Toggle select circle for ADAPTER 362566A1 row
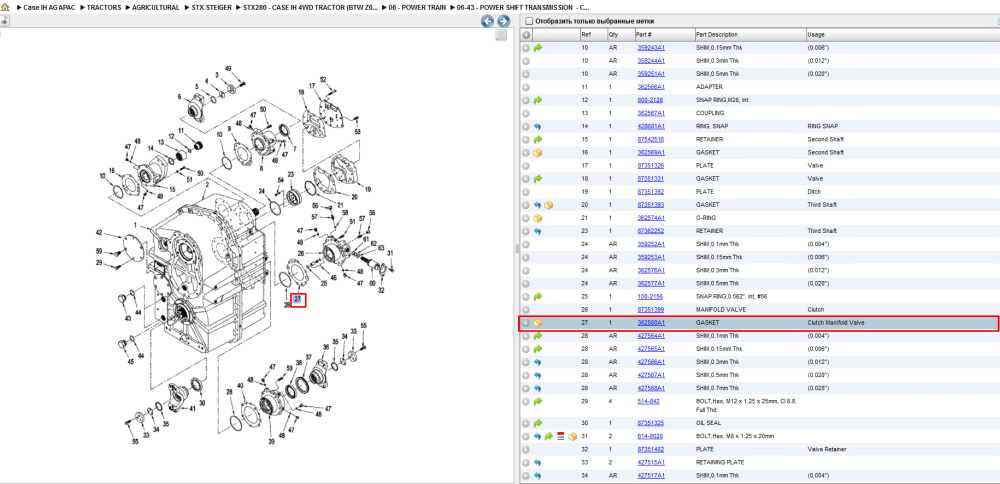The width and height of the screenshot is (1000, 484). (x=526, y=87)
